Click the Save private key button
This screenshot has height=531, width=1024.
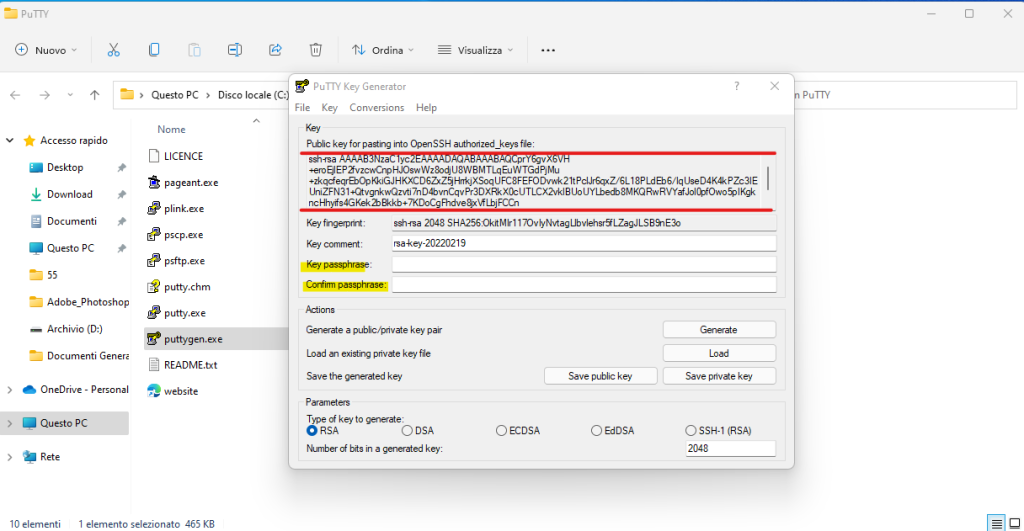coord(718,376)
